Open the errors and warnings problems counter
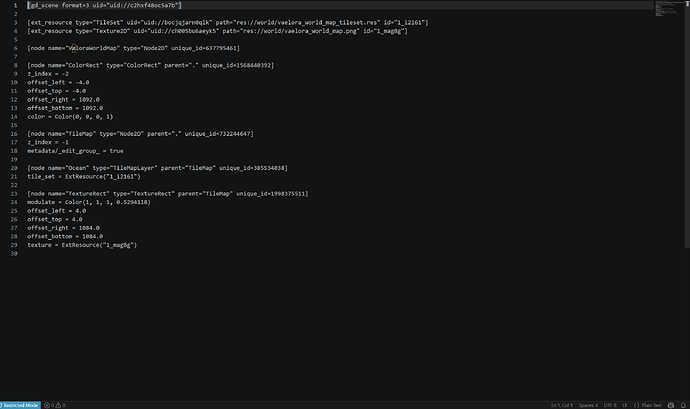 click(55, 405)
